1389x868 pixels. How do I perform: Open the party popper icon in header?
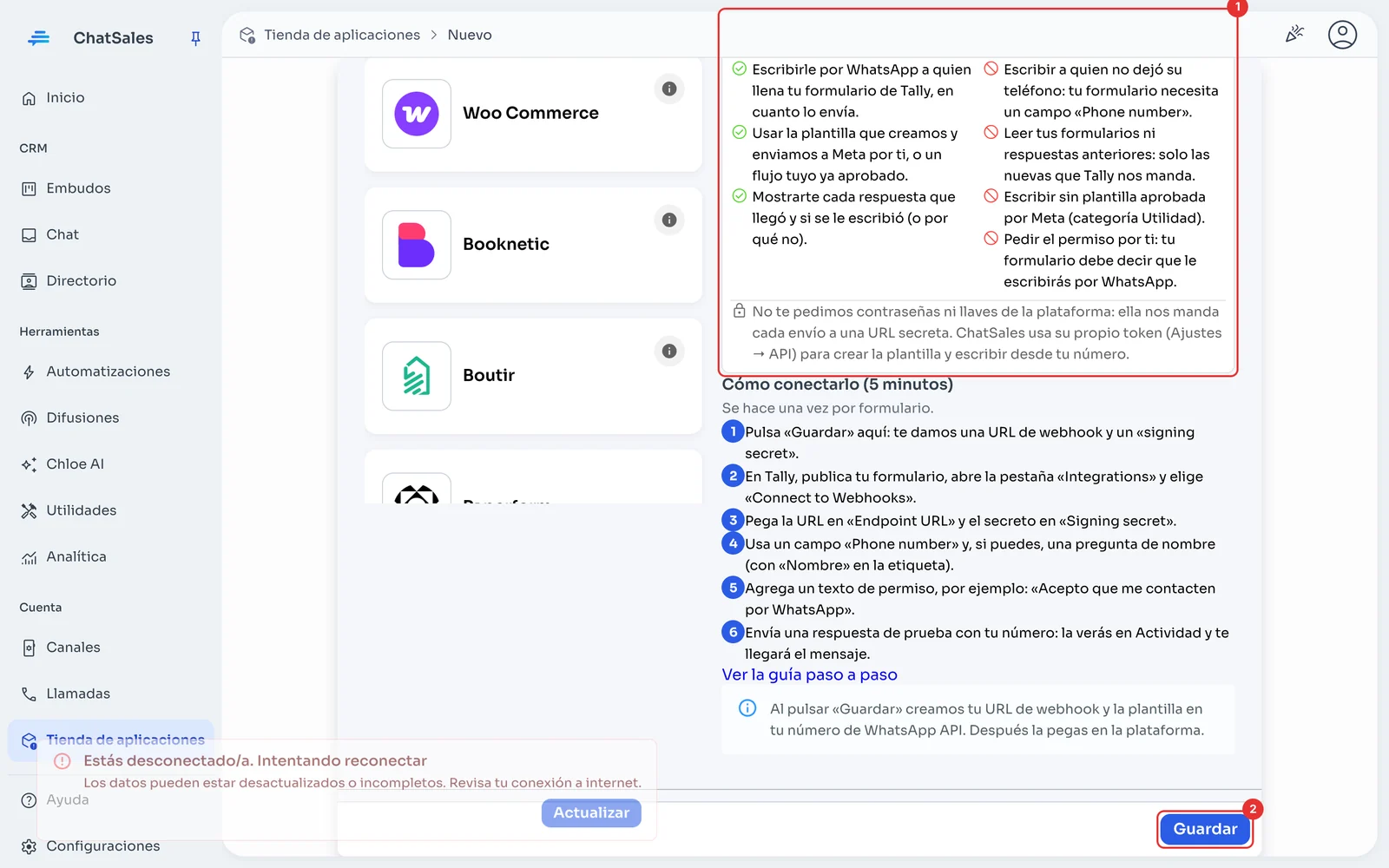point(1294,35)
